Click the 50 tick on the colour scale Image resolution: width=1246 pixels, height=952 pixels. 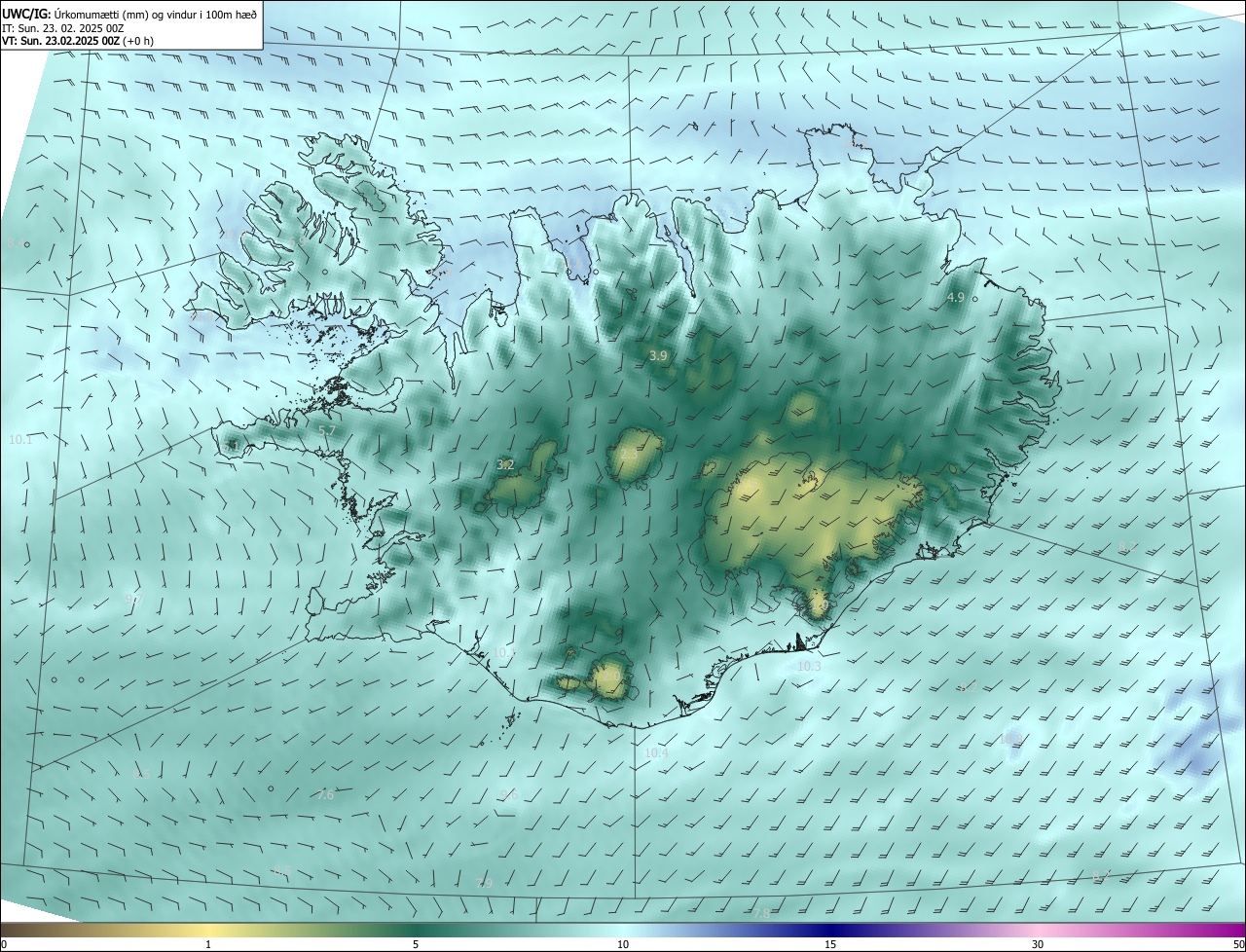[x=1238, y=945]
